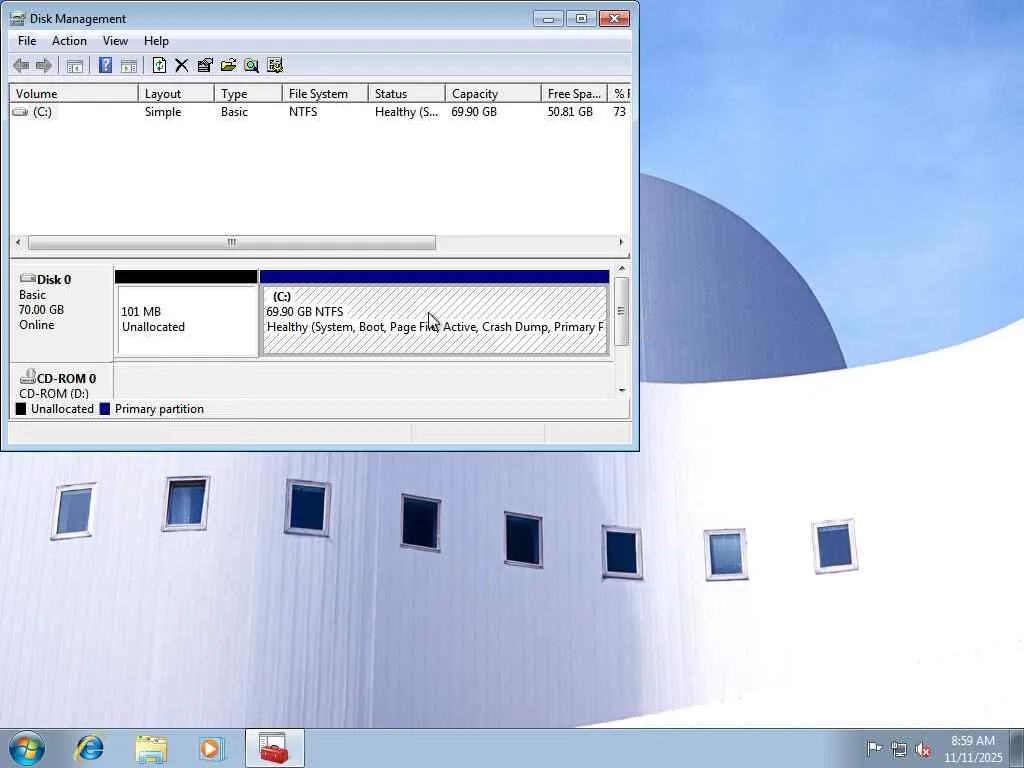Click the 50.81 GB free space cell
The height and width of the screenshot is (768, 1024).
[x=570, y=112]
